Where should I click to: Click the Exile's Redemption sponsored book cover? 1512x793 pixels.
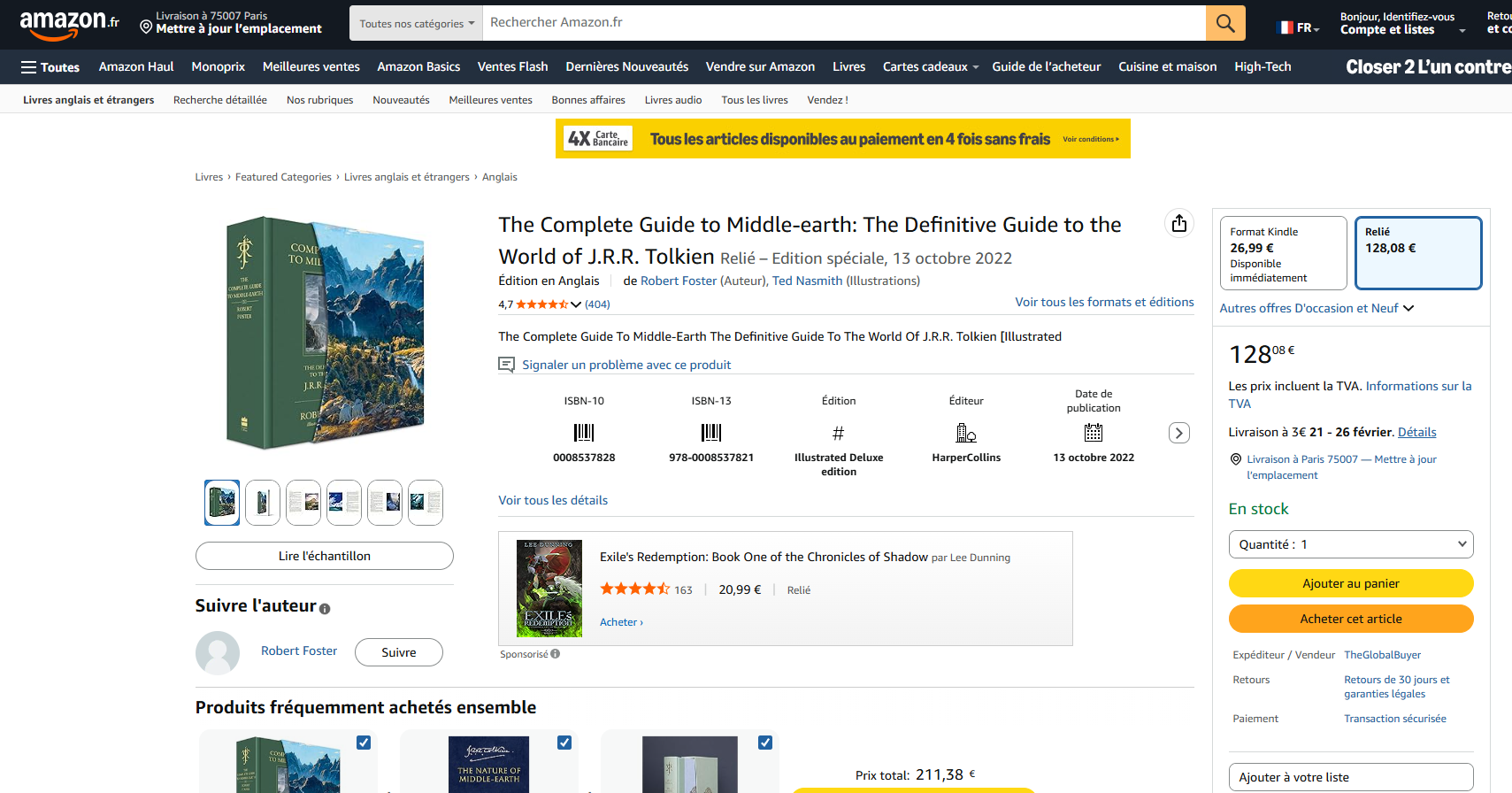(549, 589)
